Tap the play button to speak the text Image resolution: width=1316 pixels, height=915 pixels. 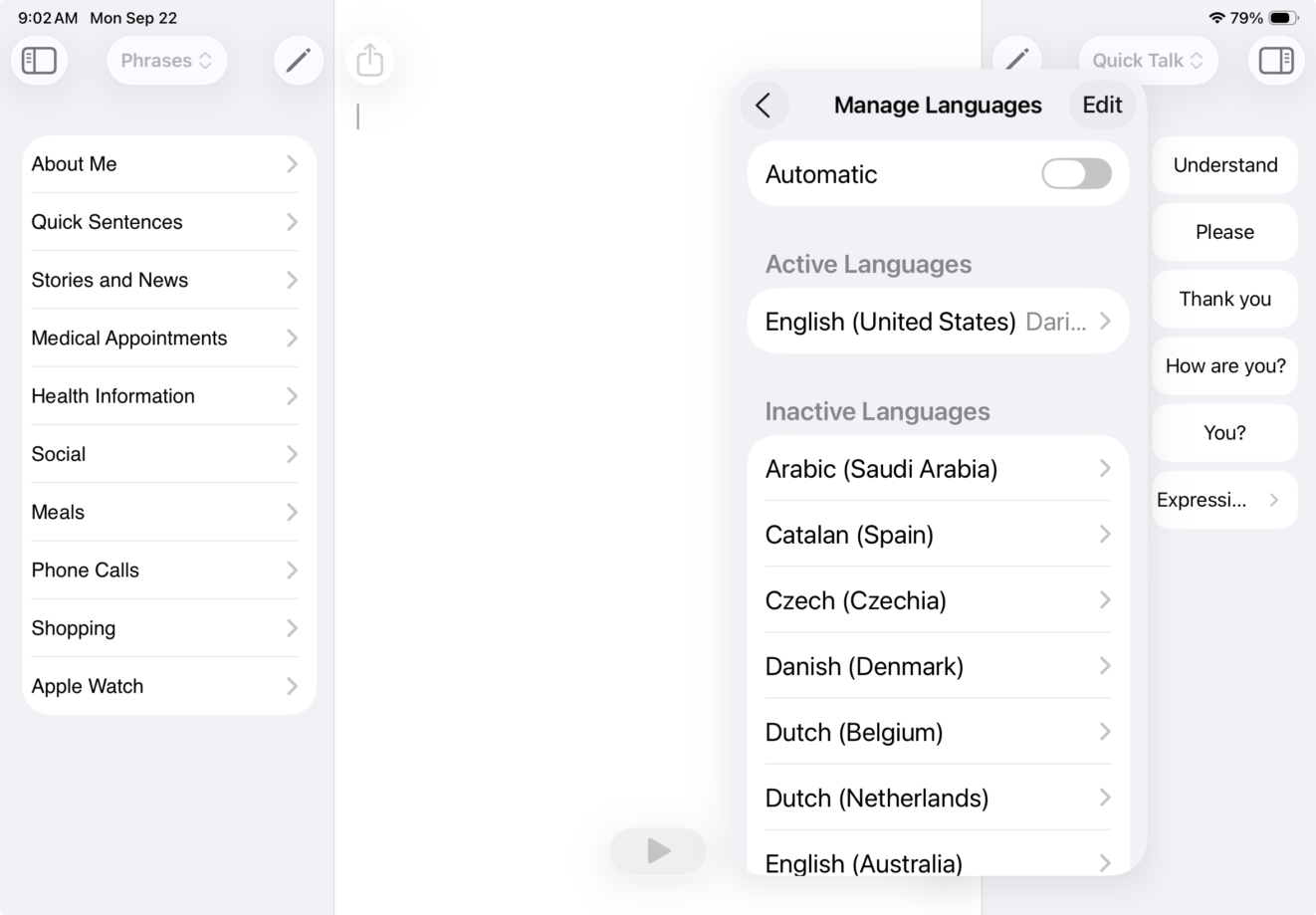[x=657, y=850]
